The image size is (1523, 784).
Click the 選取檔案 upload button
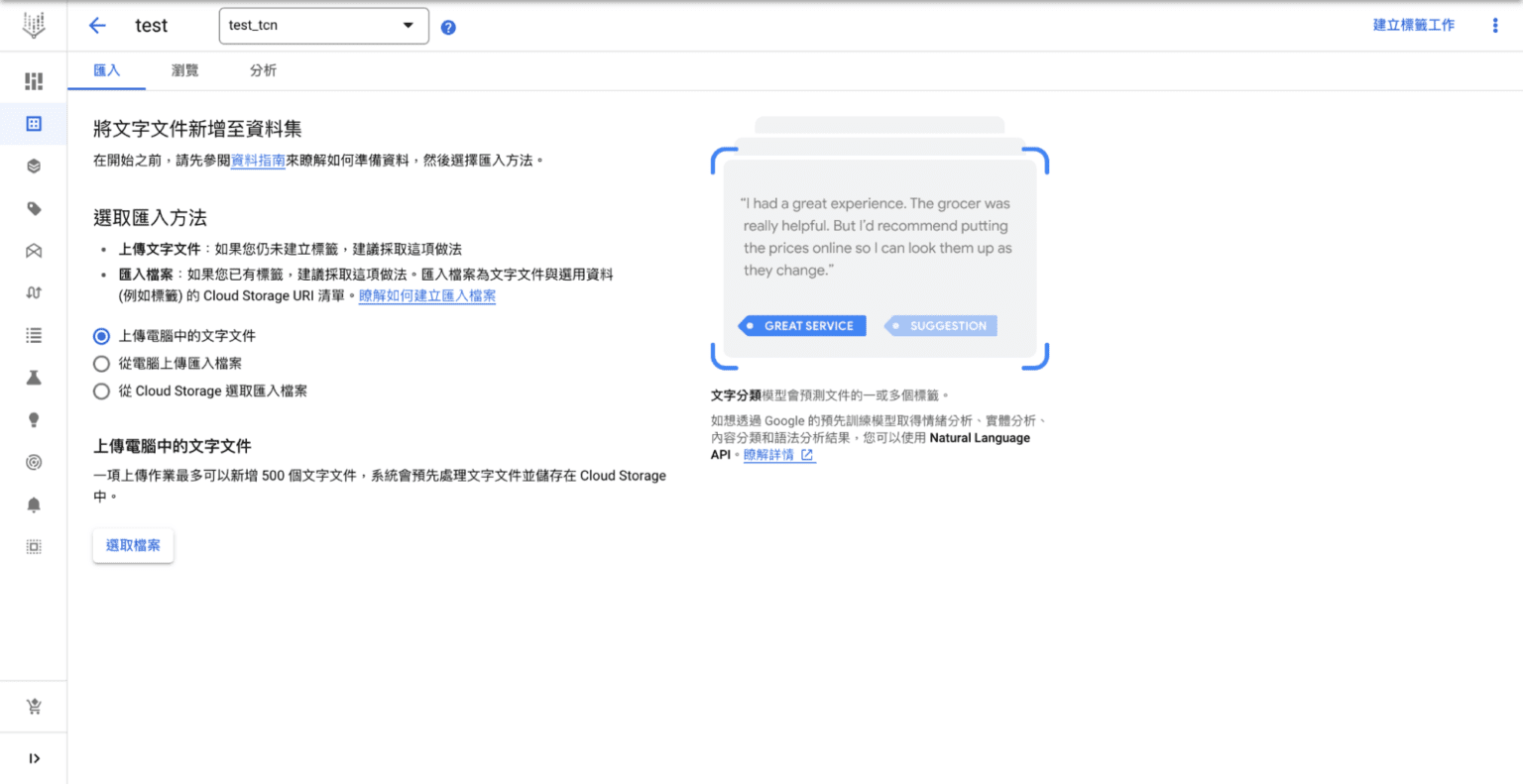click(x=133, y=545)
